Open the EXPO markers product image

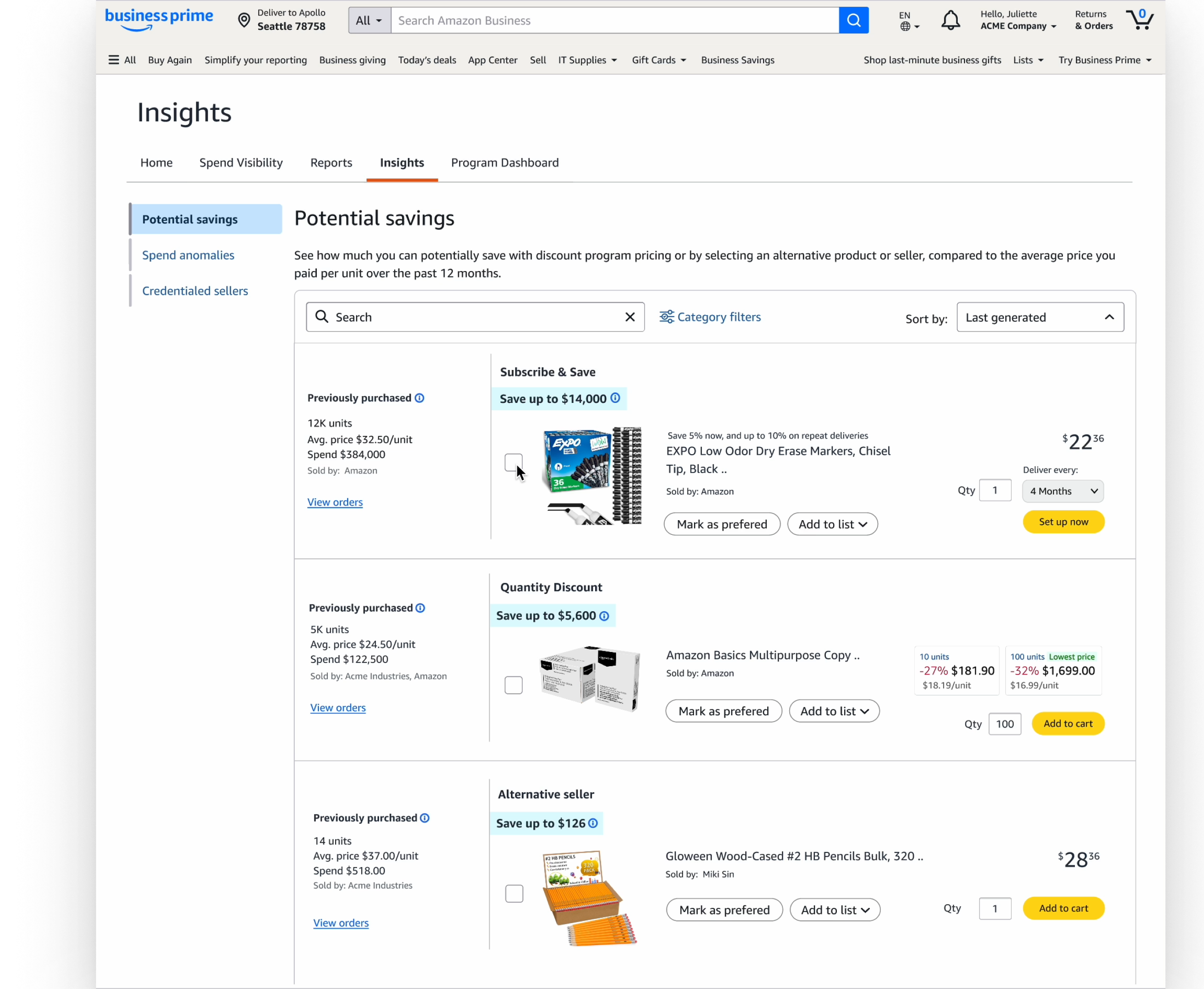click(593, 475)
